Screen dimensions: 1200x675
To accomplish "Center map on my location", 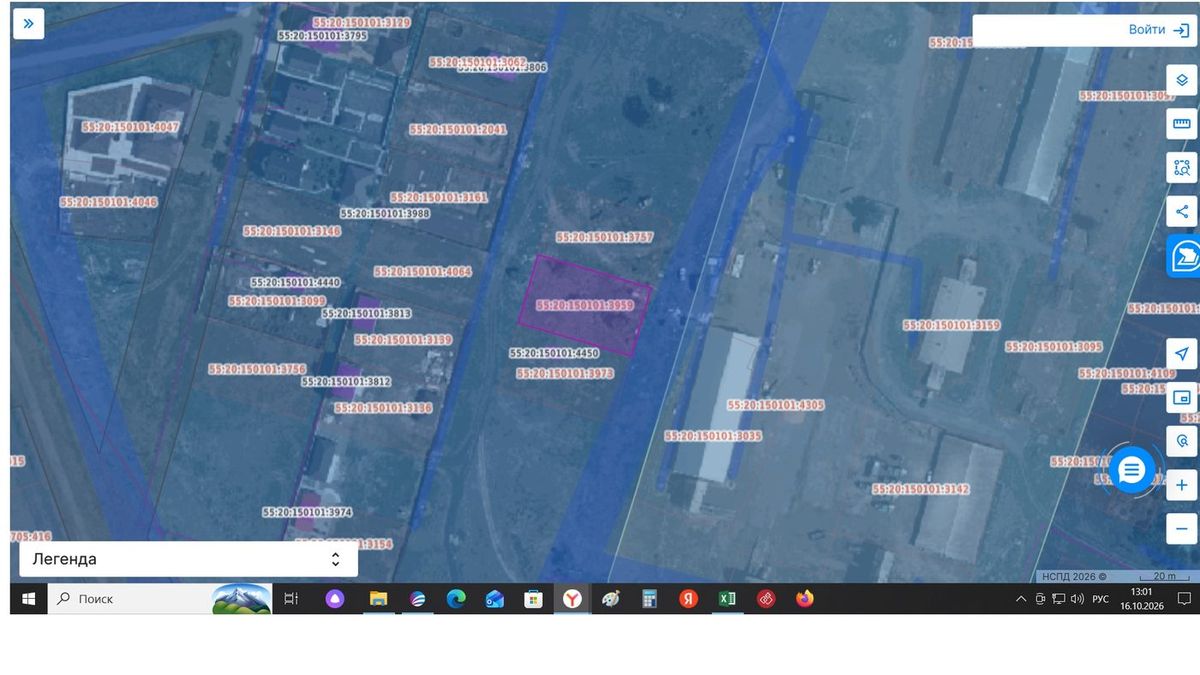I will (x=1182, y=354).
